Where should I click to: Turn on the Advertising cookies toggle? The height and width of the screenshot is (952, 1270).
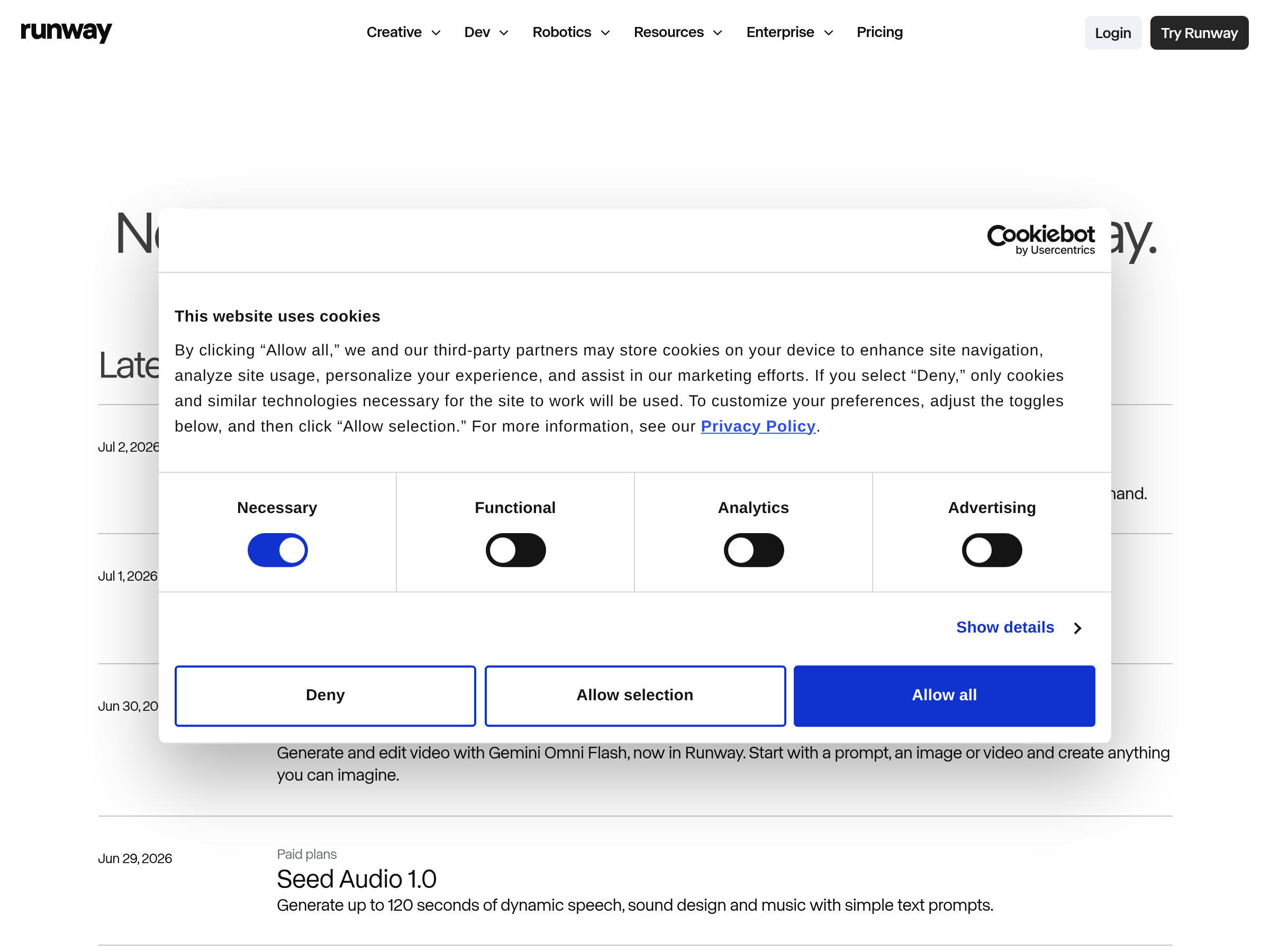pyautogui.click(x=992, y=550)
